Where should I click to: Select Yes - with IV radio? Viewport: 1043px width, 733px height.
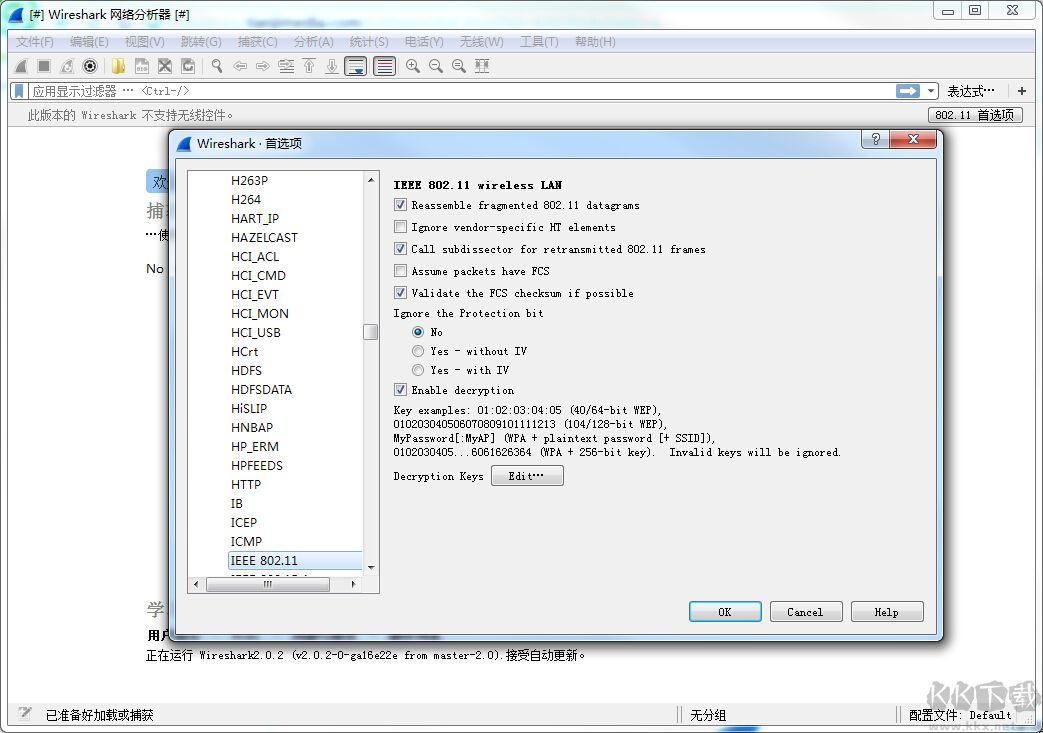(x=418, y=370)
